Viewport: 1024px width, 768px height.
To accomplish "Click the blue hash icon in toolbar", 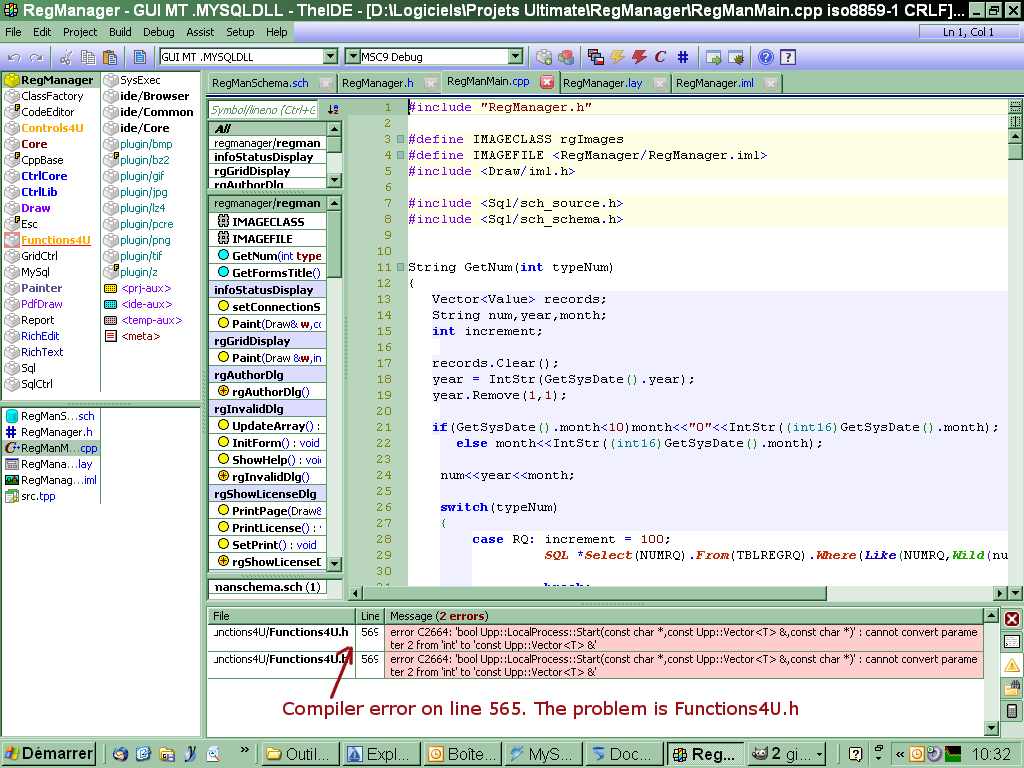I will click(x=683, y=57).
